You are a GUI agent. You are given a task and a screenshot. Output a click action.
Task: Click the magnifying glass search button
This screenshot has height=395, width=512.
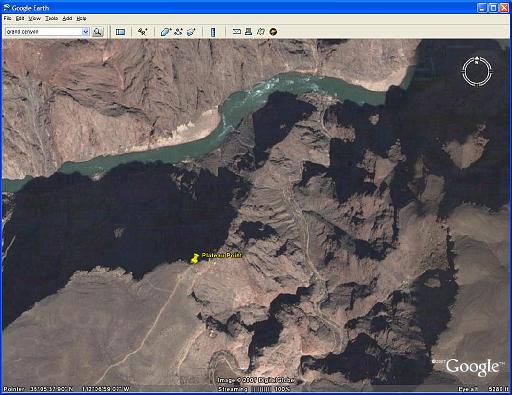pyautogui.click(x=98, y=32)
